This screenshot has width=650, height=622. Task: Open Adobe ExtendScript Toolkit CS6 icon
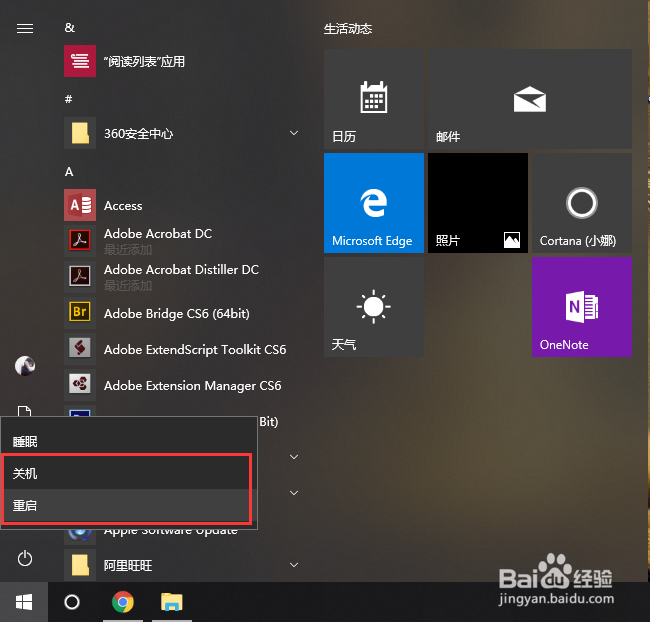(x=80, y=348)
